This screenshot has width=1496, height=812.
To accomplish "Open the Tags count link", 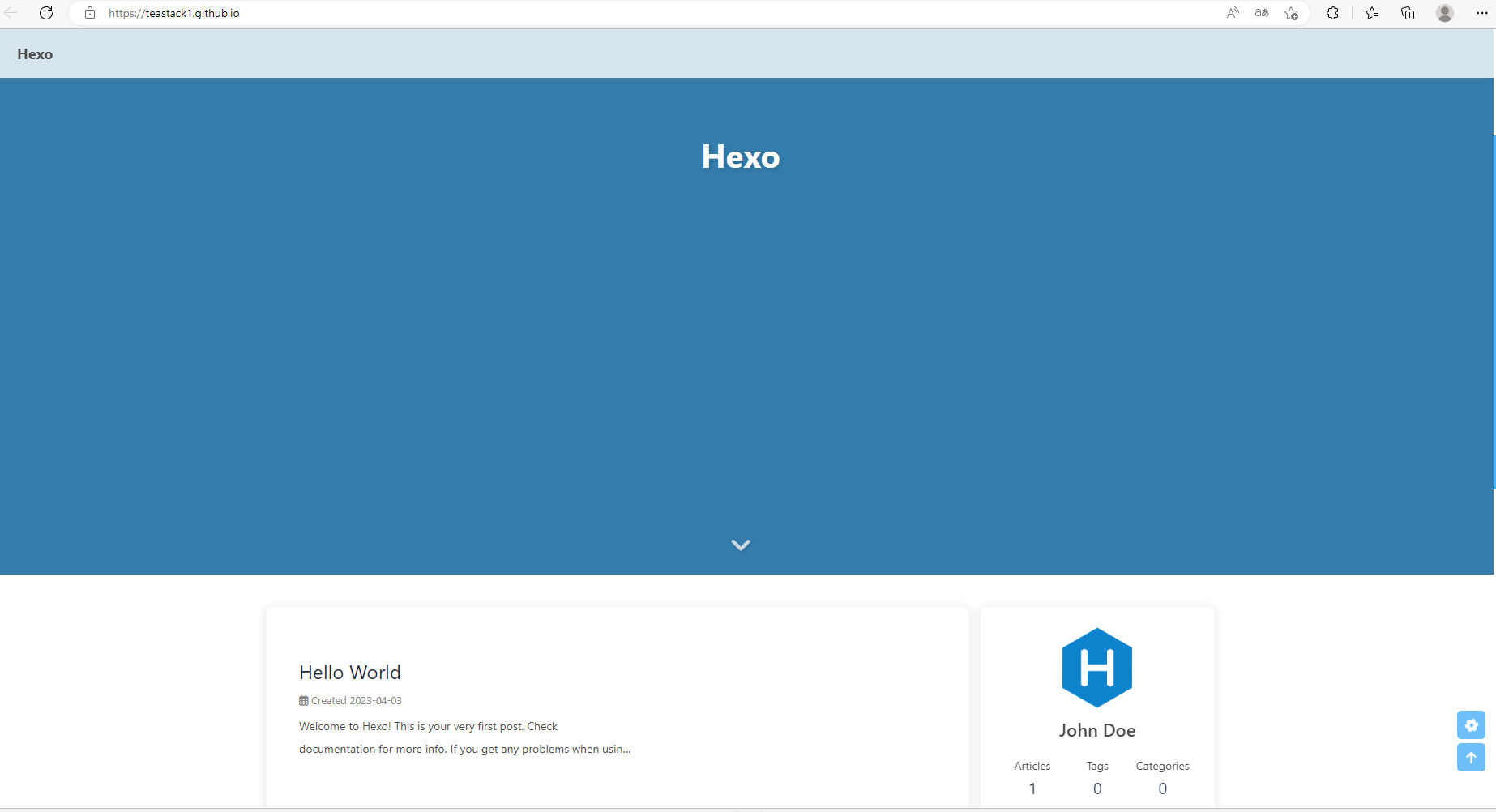I will pos(1097,777).
